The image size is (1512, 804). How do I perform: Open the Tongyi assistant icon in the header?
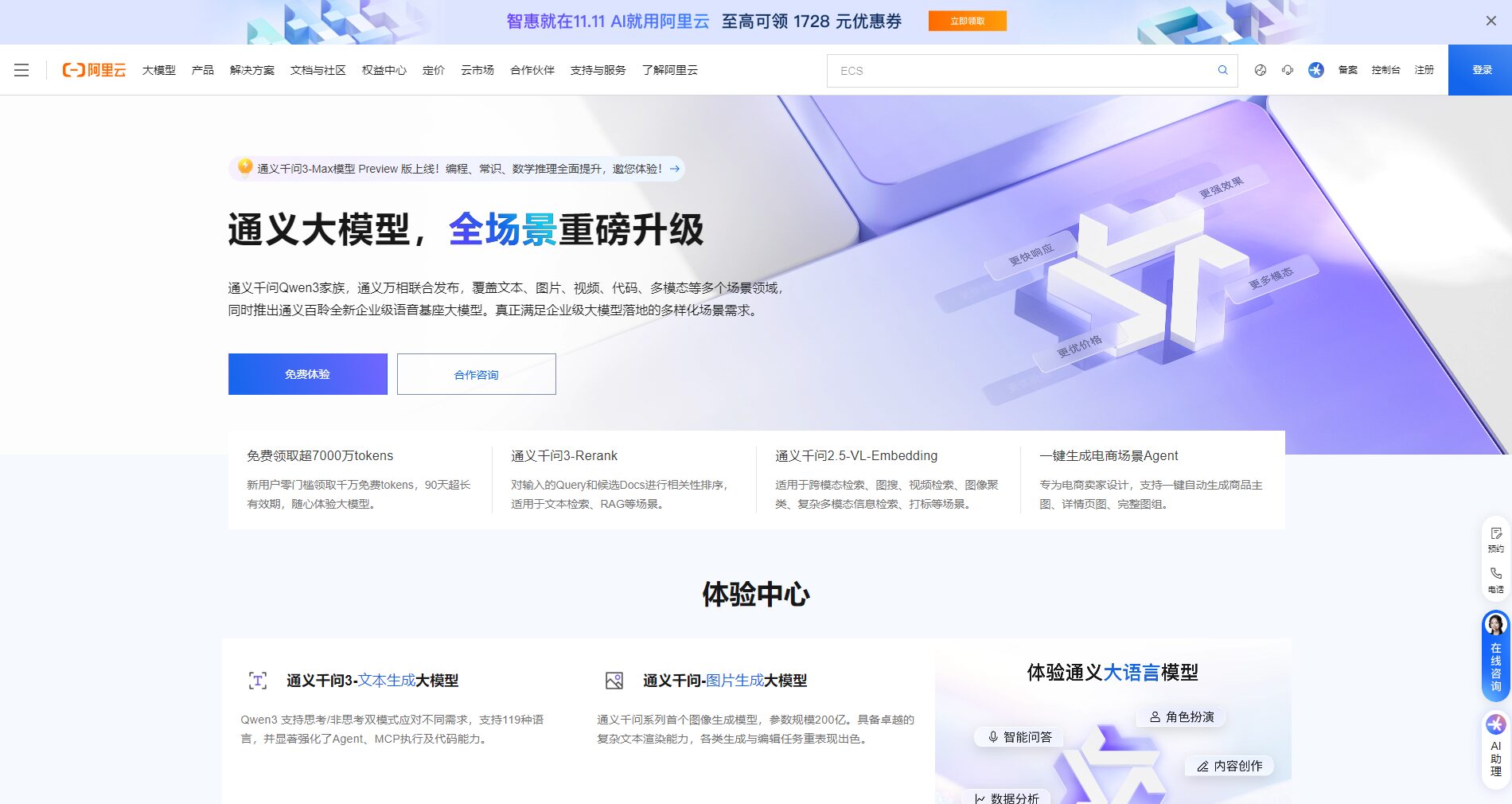1317,70
